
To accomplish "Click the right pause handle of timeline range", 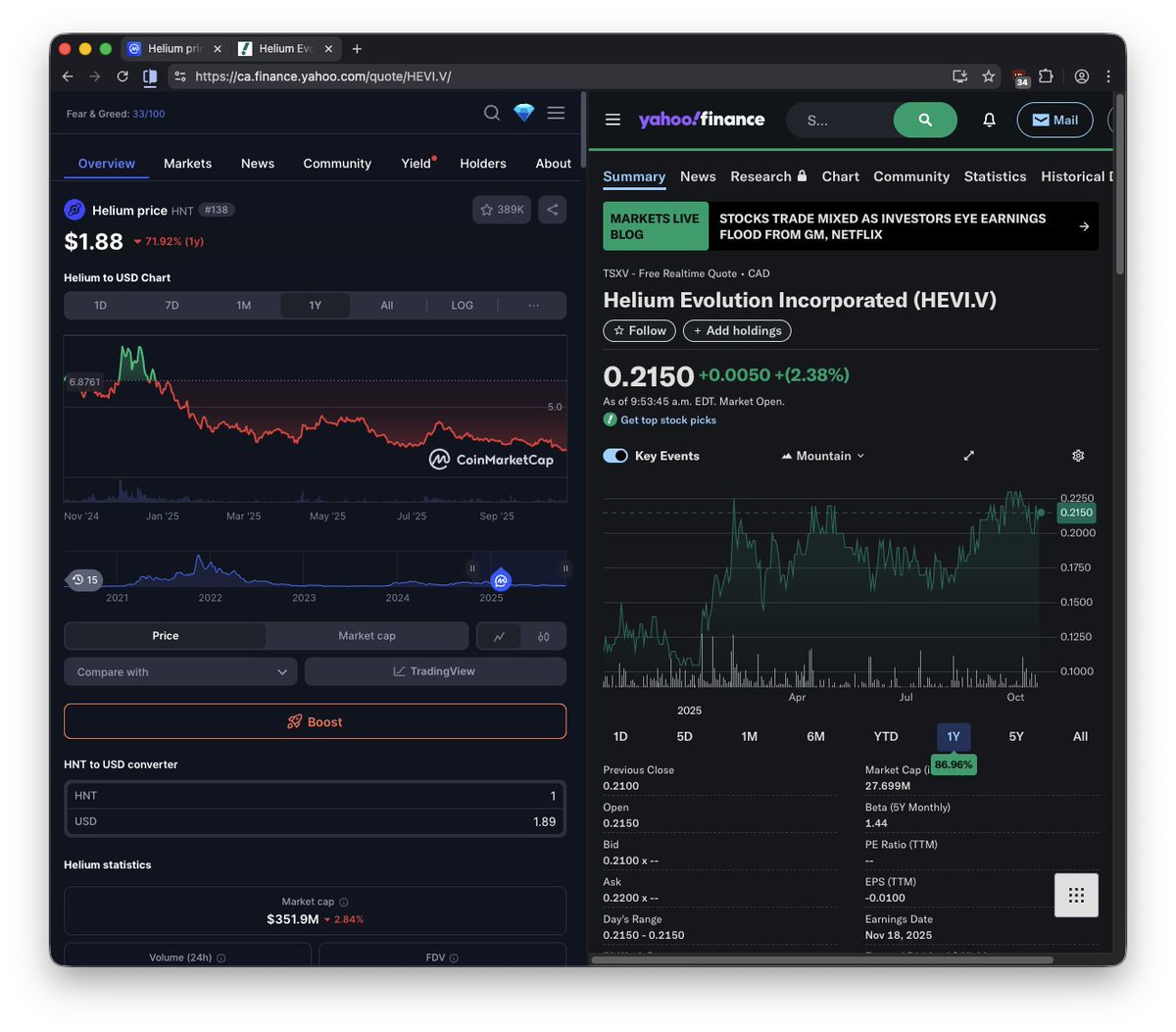I will tap(565, 568).
